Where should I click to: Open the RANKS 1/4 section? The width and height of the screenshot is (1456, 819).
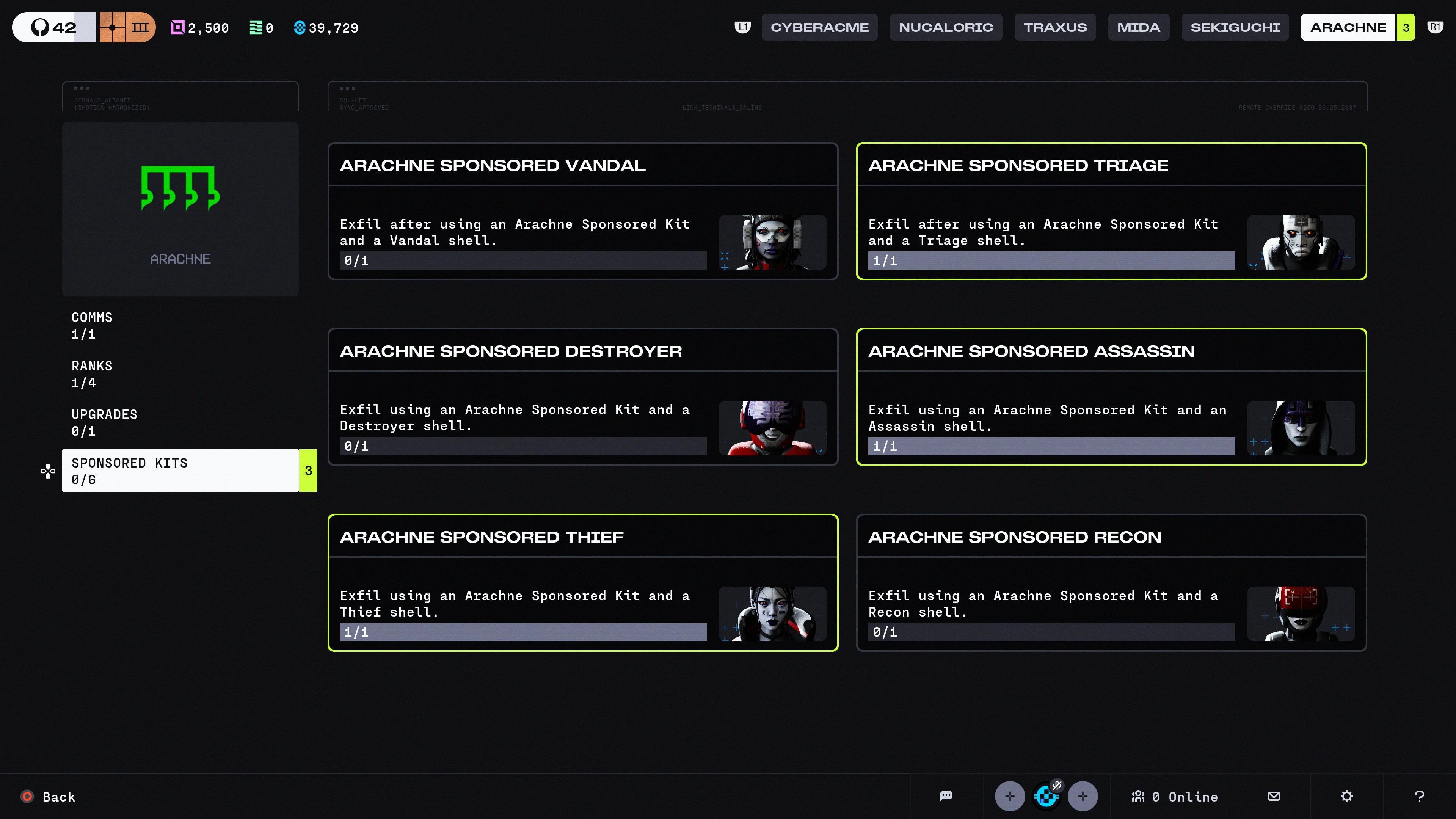[x=180, y=374]
